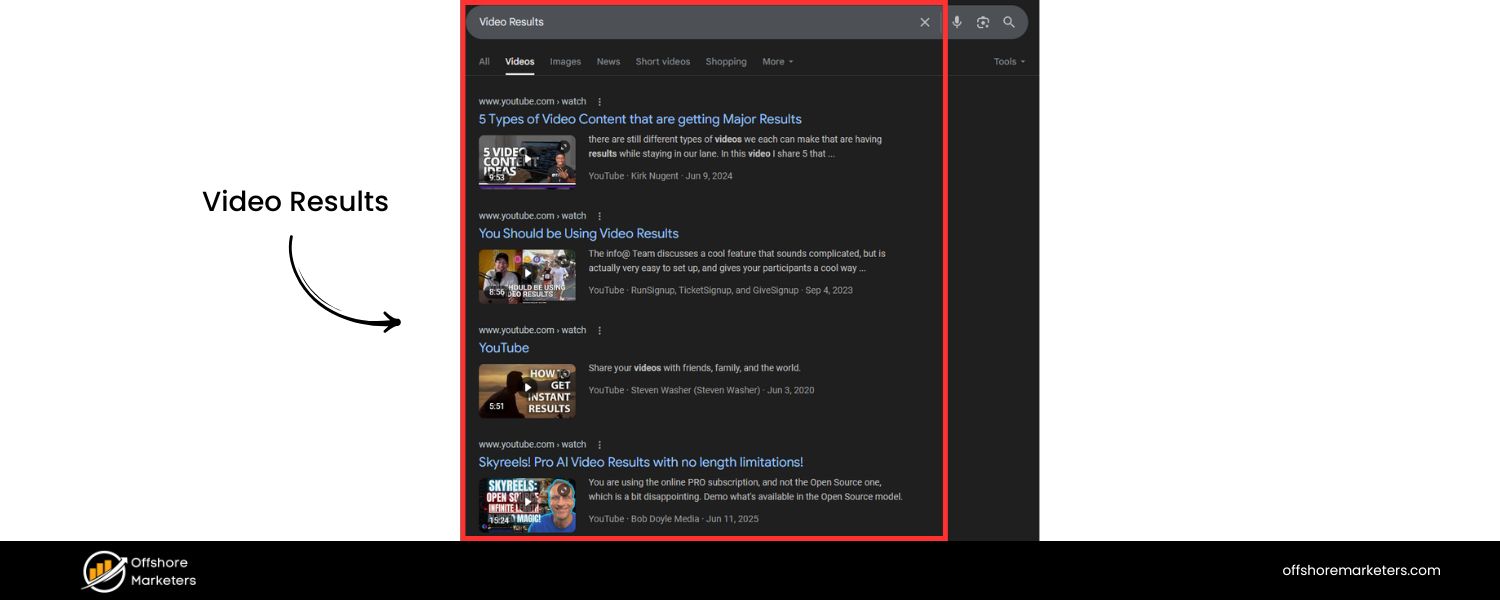Click the magnifying glass search icon
Viewport: 1500px width, 600px height.
(1009, 22)
